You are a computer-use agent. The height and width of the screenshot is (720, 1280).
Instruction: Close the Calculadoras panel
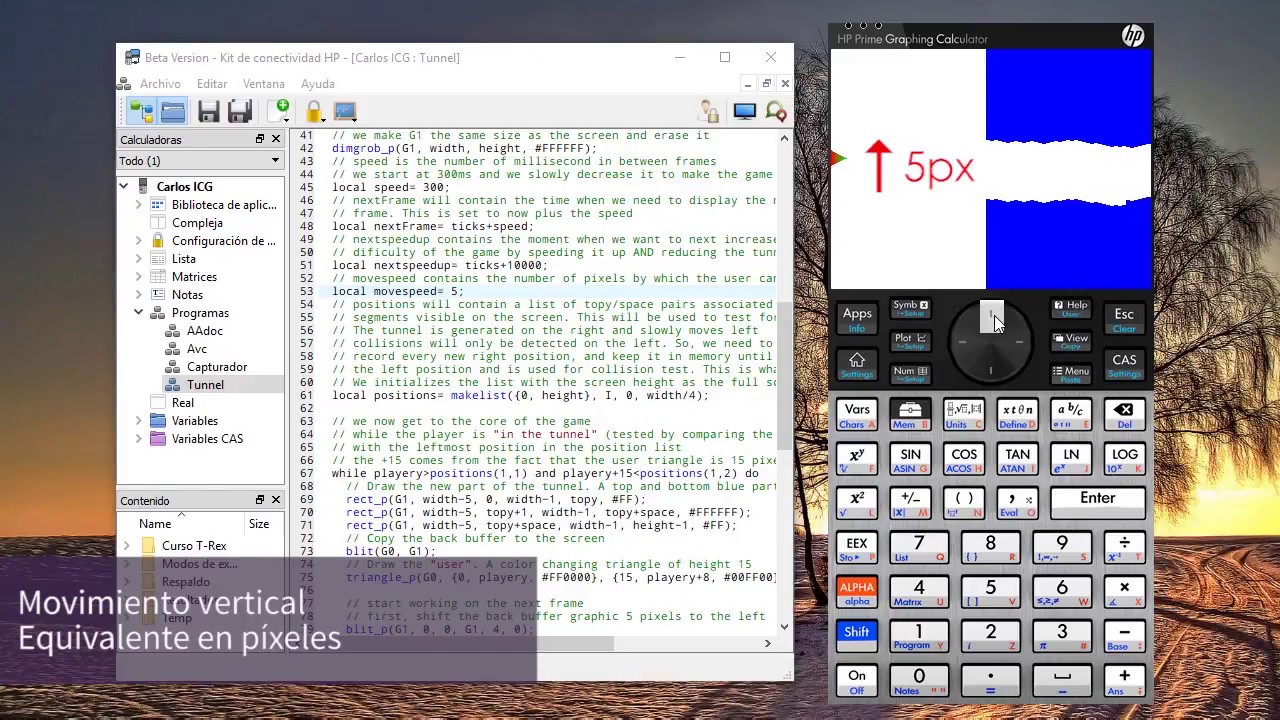pyautogui.click(x=276, y=139)
